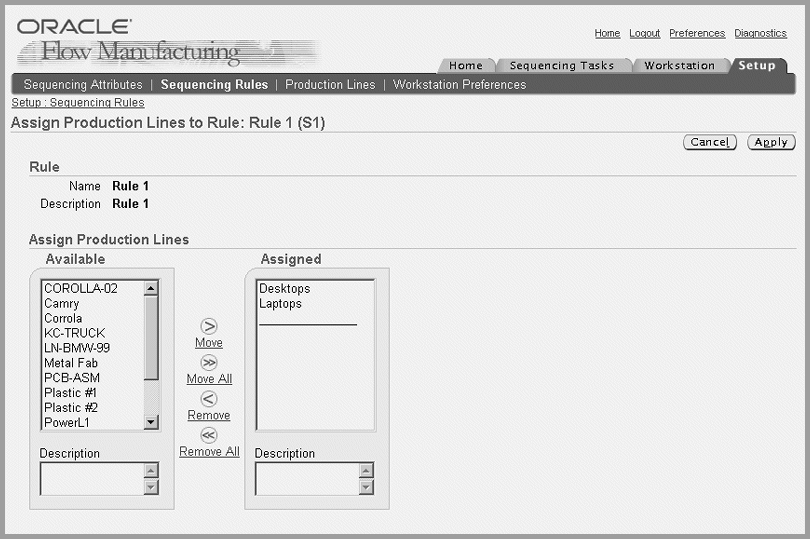Image resolution: width=810 pixels, height=539 pixels.
Task: Click Assigned Description scroll-down arrow
Action: point(366,487)
